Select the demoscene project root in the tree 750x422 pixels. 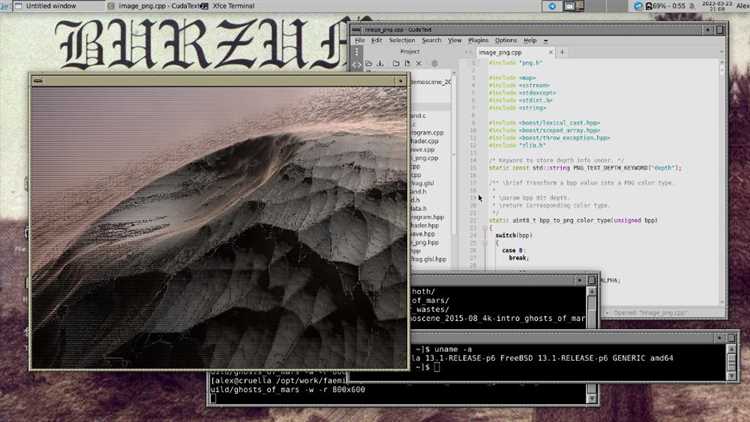coord(430,82)
